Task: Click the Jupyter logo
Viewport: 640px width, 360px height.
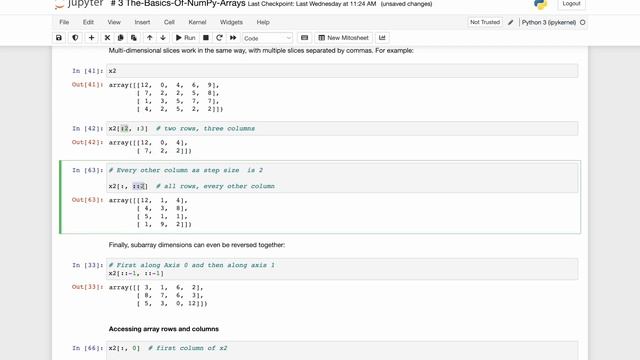Action: point(79,4)
